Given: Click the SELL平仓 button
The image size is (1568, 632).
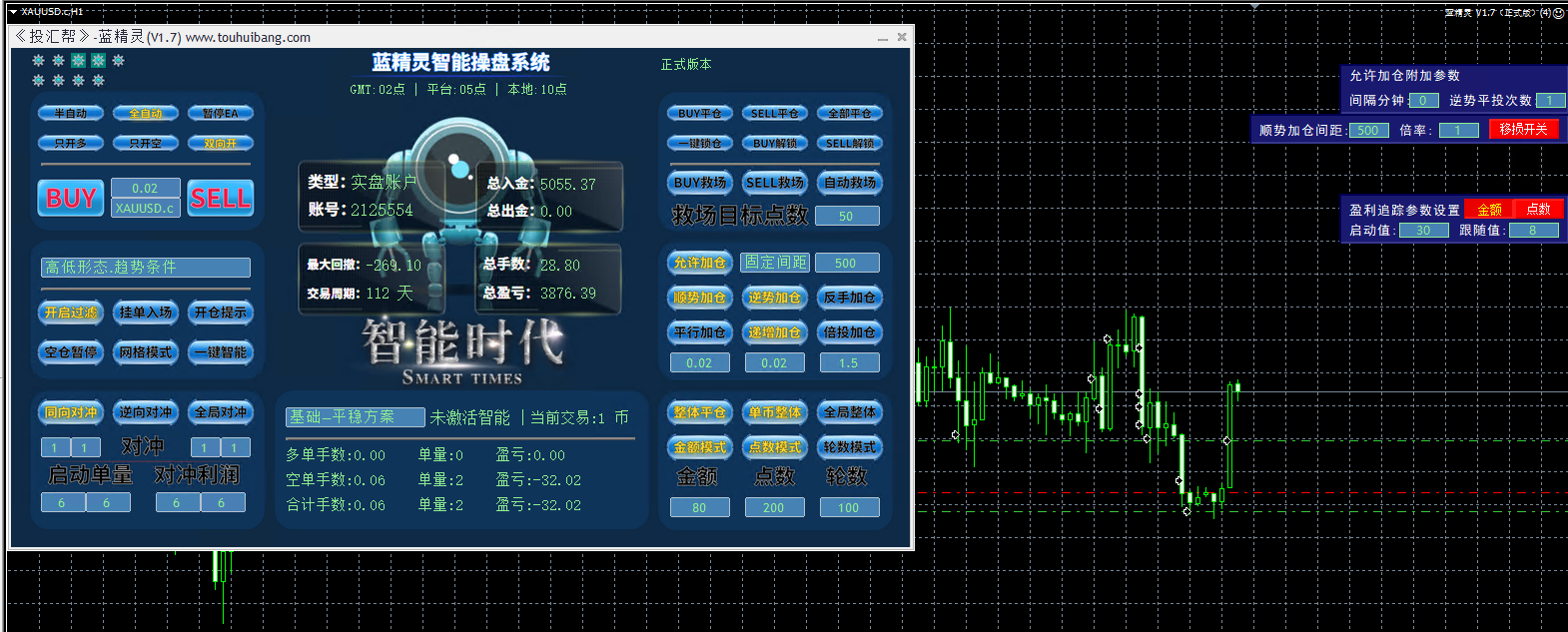Looking at the screenshot, I should (x=775, y=114).
